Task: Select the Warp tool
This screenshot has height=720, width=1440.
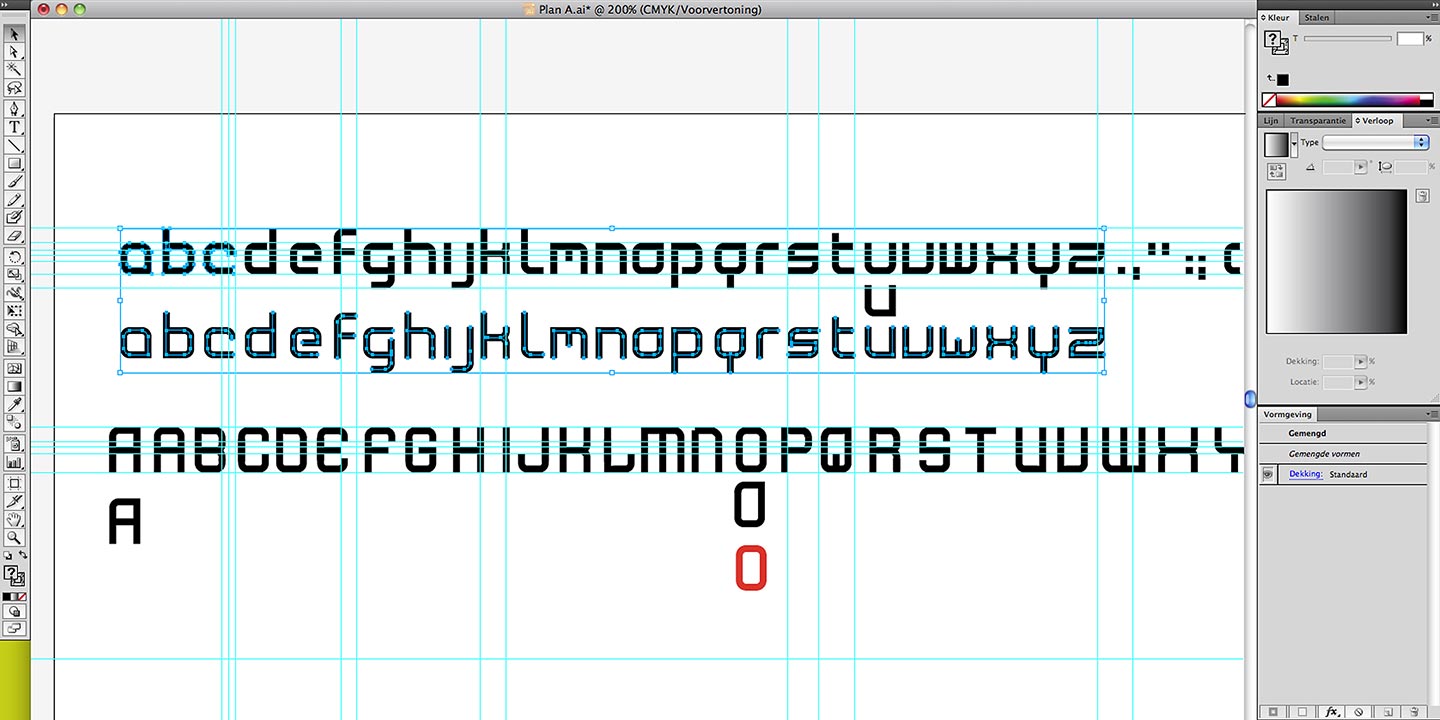Action: [15, 291]
